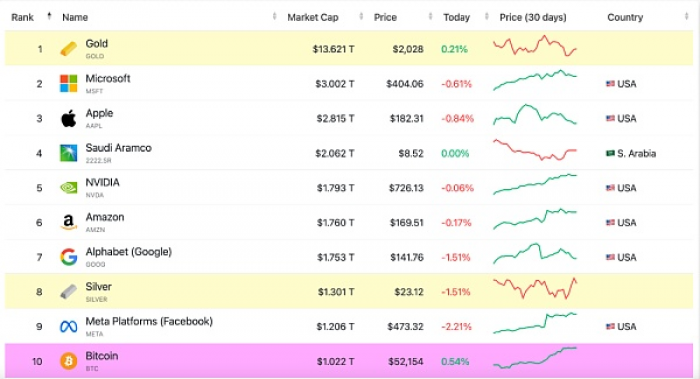Screen dimensions: 700x379
Task: Click the Bitcoin logo icon
Action: click(x=68, y=361)
